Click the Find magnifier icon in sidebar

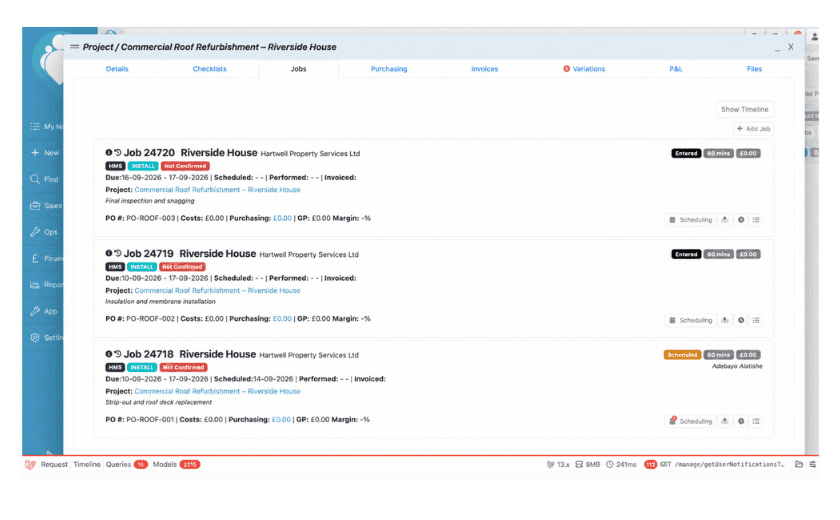[35, 179]
